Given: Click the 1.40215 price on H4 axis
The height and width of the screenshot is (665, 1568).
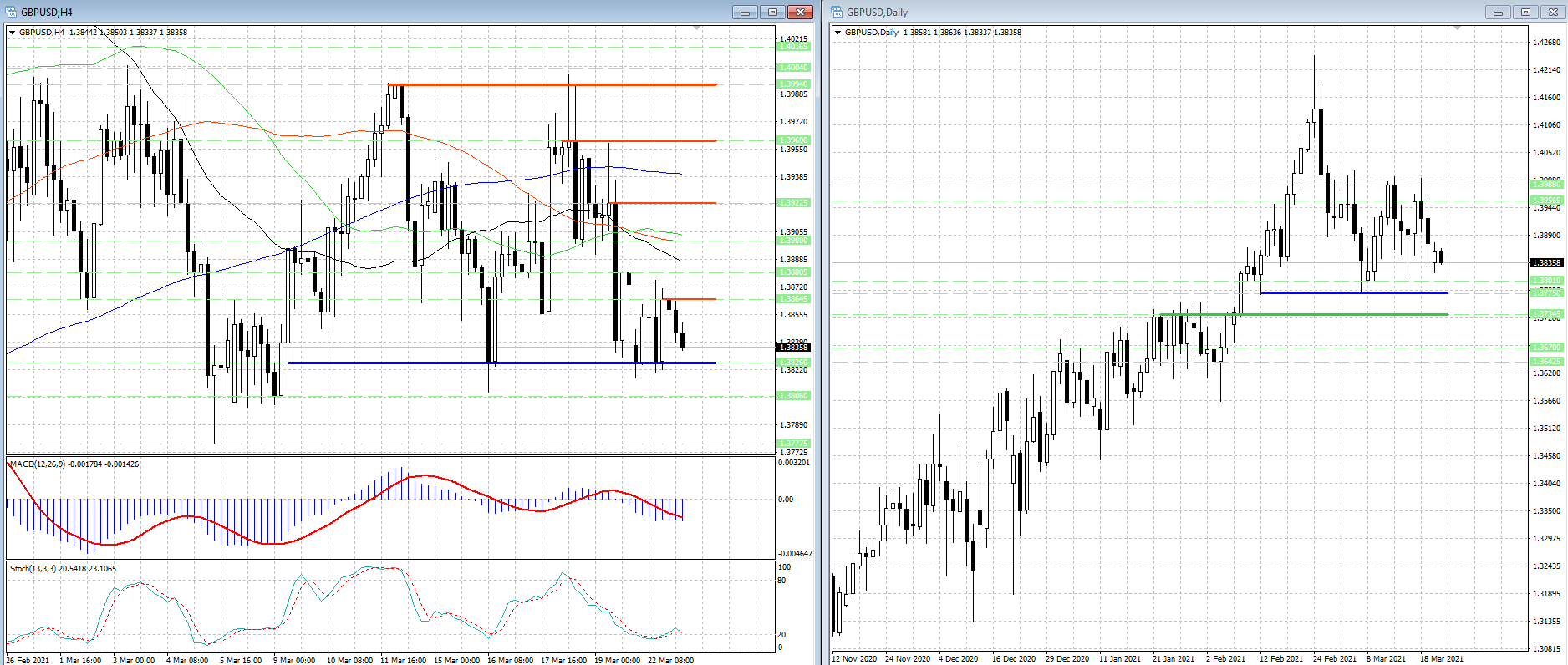Looking at the screenshot, I should (x=793, y=39).
